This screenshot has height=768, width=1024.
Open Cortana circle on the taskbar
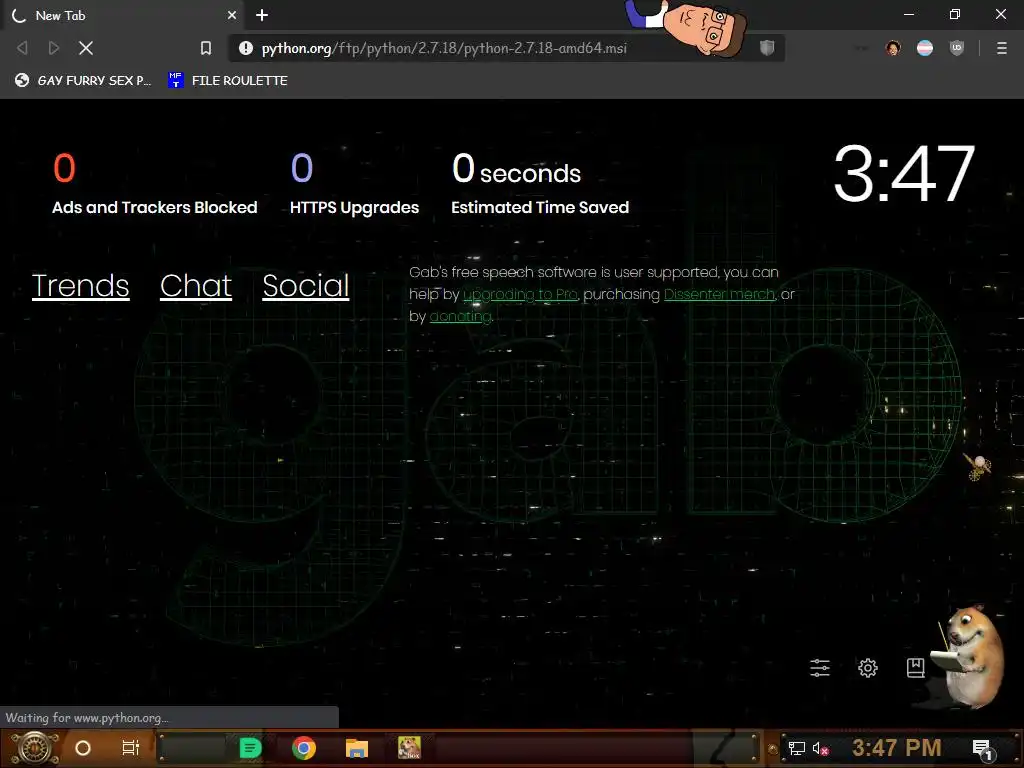click(x=83, y=748)
